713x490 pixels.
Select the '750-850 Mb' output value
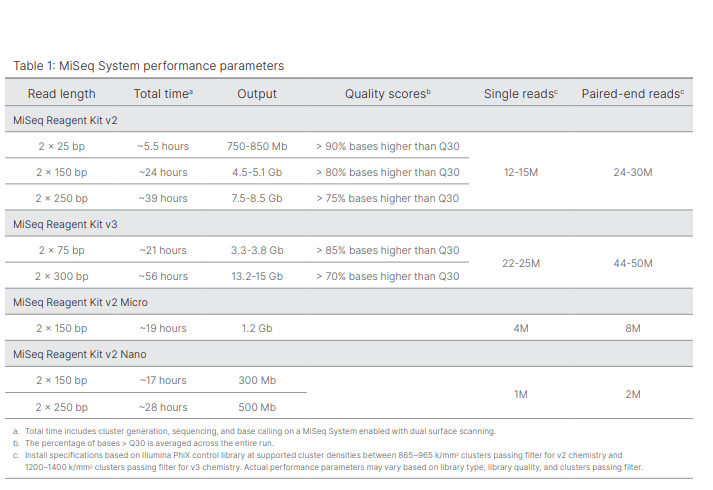(257, 146)
